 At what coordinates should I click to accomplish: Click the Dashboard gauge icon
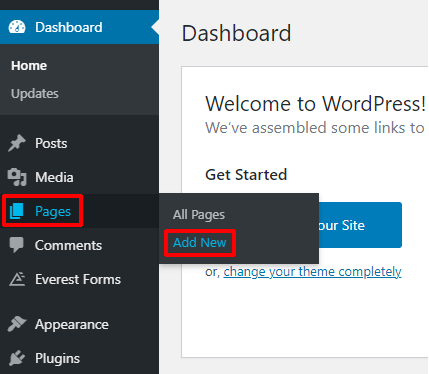[x=17, y=27]
